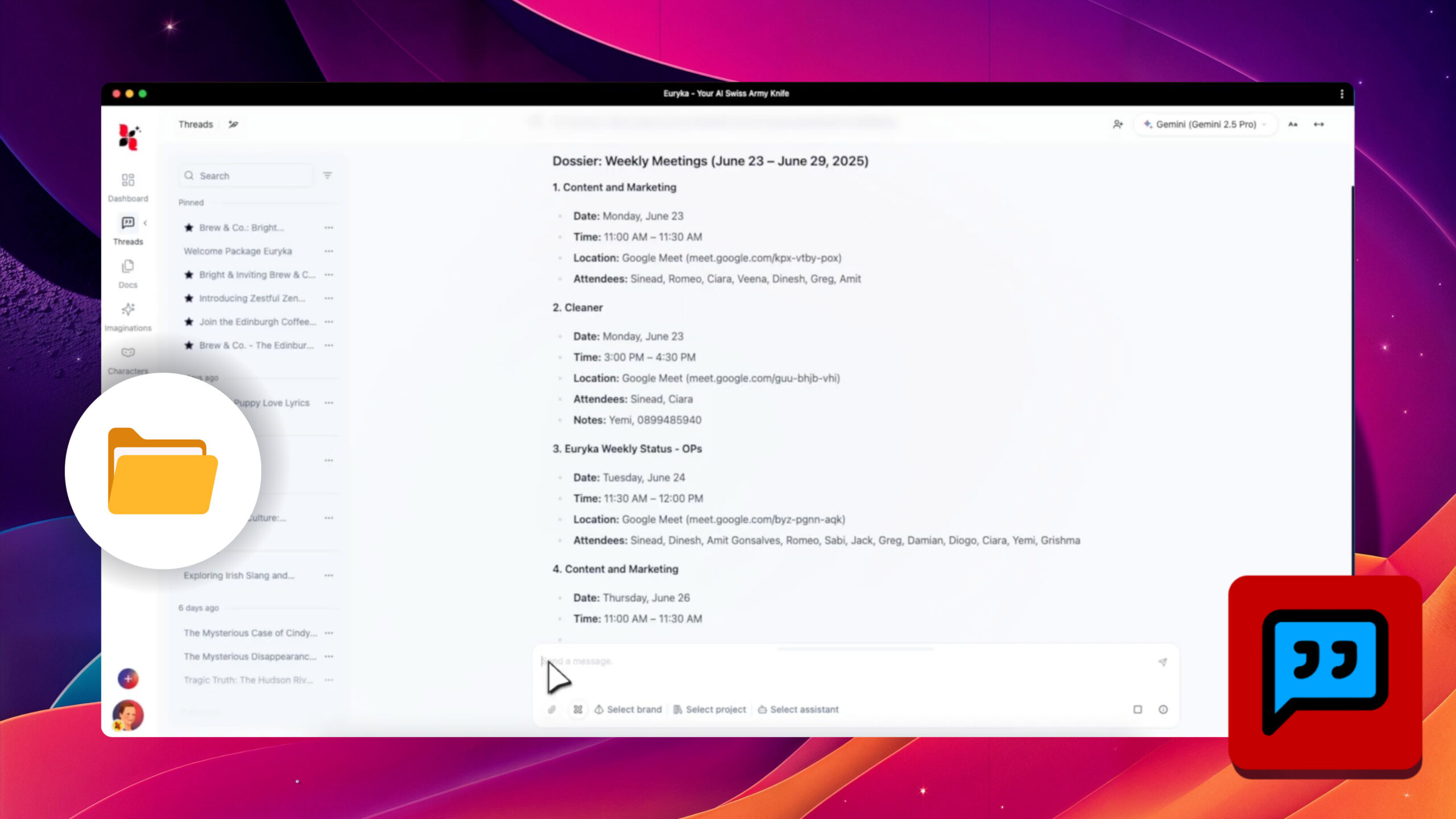
Task: Click the Select assistant button
Action: 799,709
